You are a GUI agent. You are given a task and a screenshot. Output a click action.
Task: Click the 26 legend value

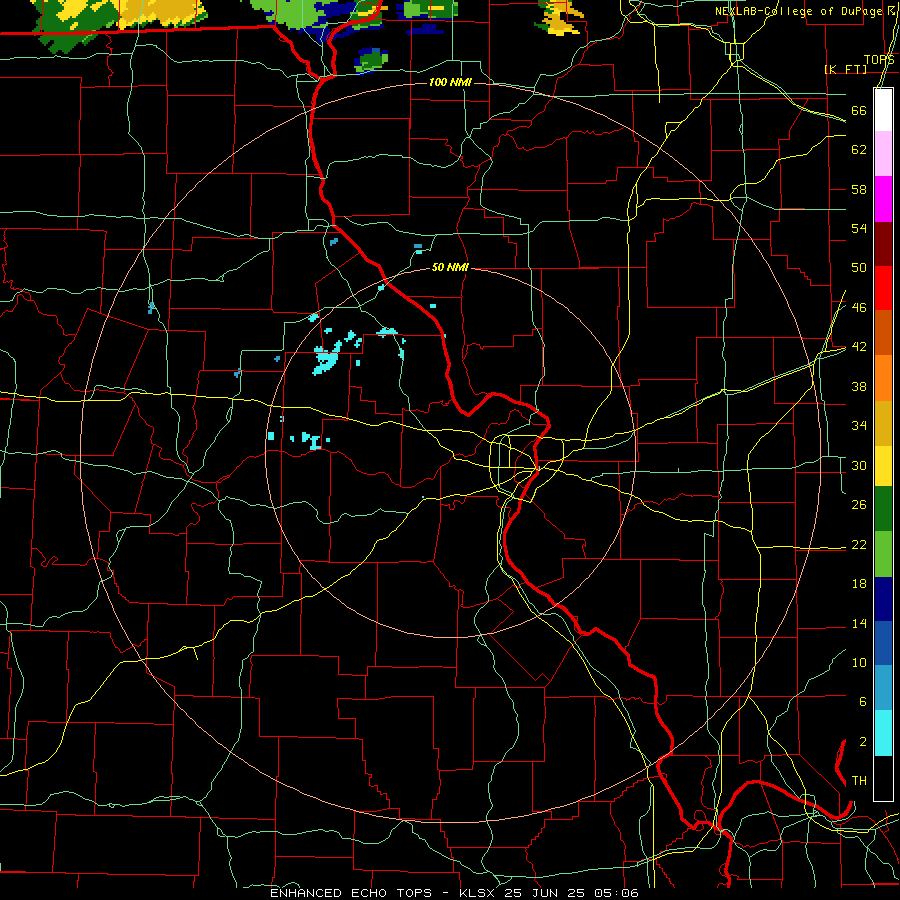coord(859,505)
